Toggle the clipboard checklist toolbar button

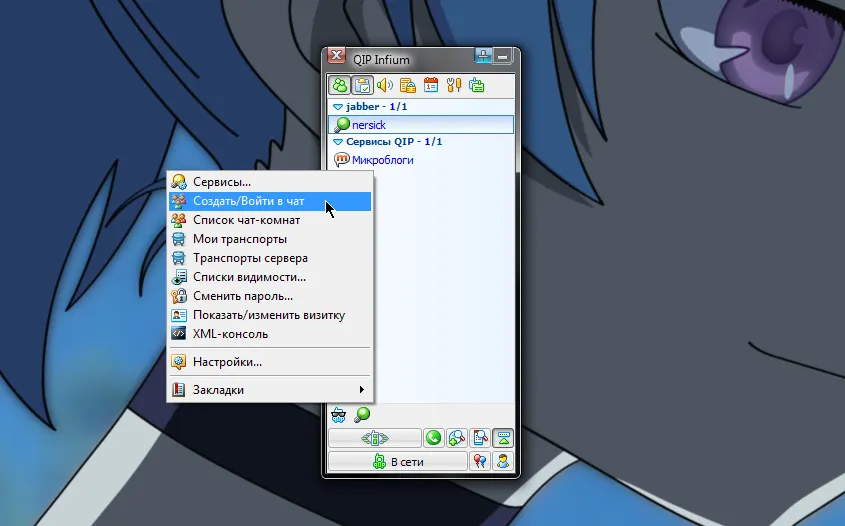363,85
